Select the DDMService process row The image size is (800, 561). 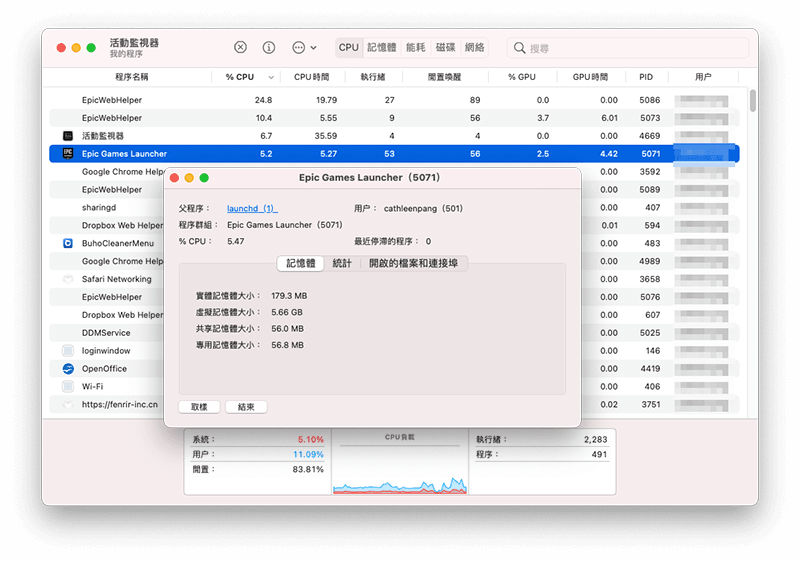(107, 333)
